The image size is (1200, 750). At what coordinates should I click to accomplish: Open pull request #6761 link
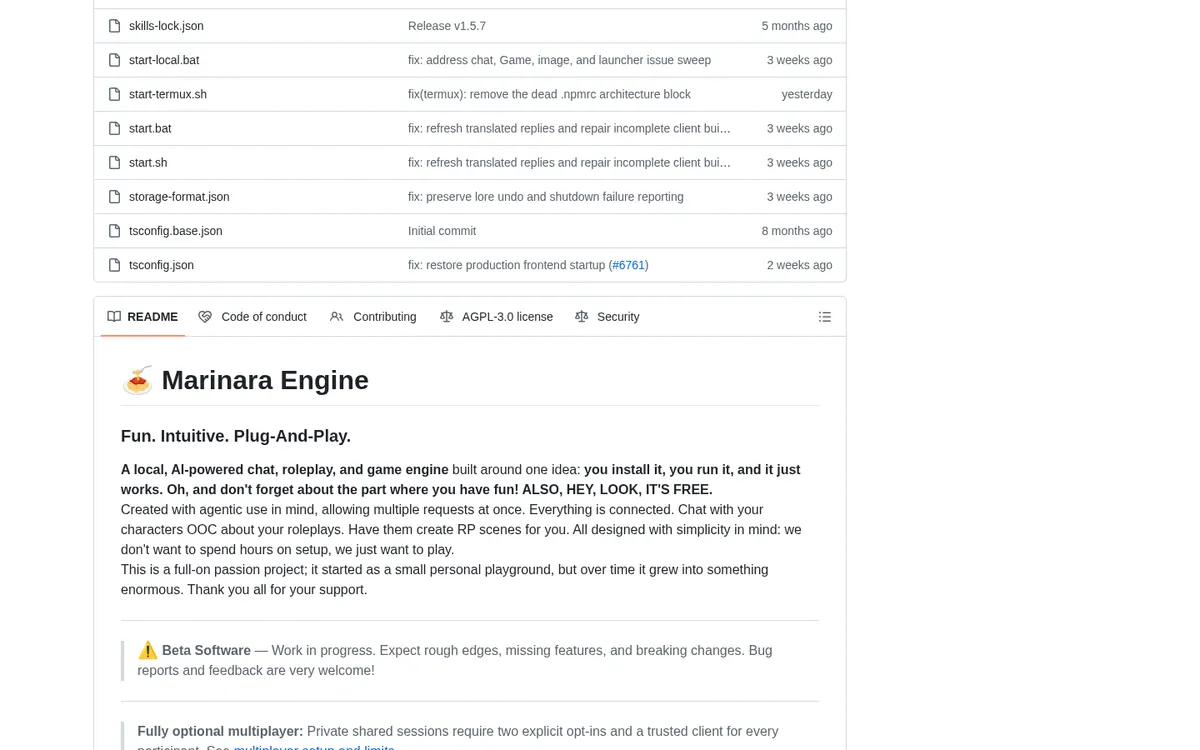[x=629, y=265]
